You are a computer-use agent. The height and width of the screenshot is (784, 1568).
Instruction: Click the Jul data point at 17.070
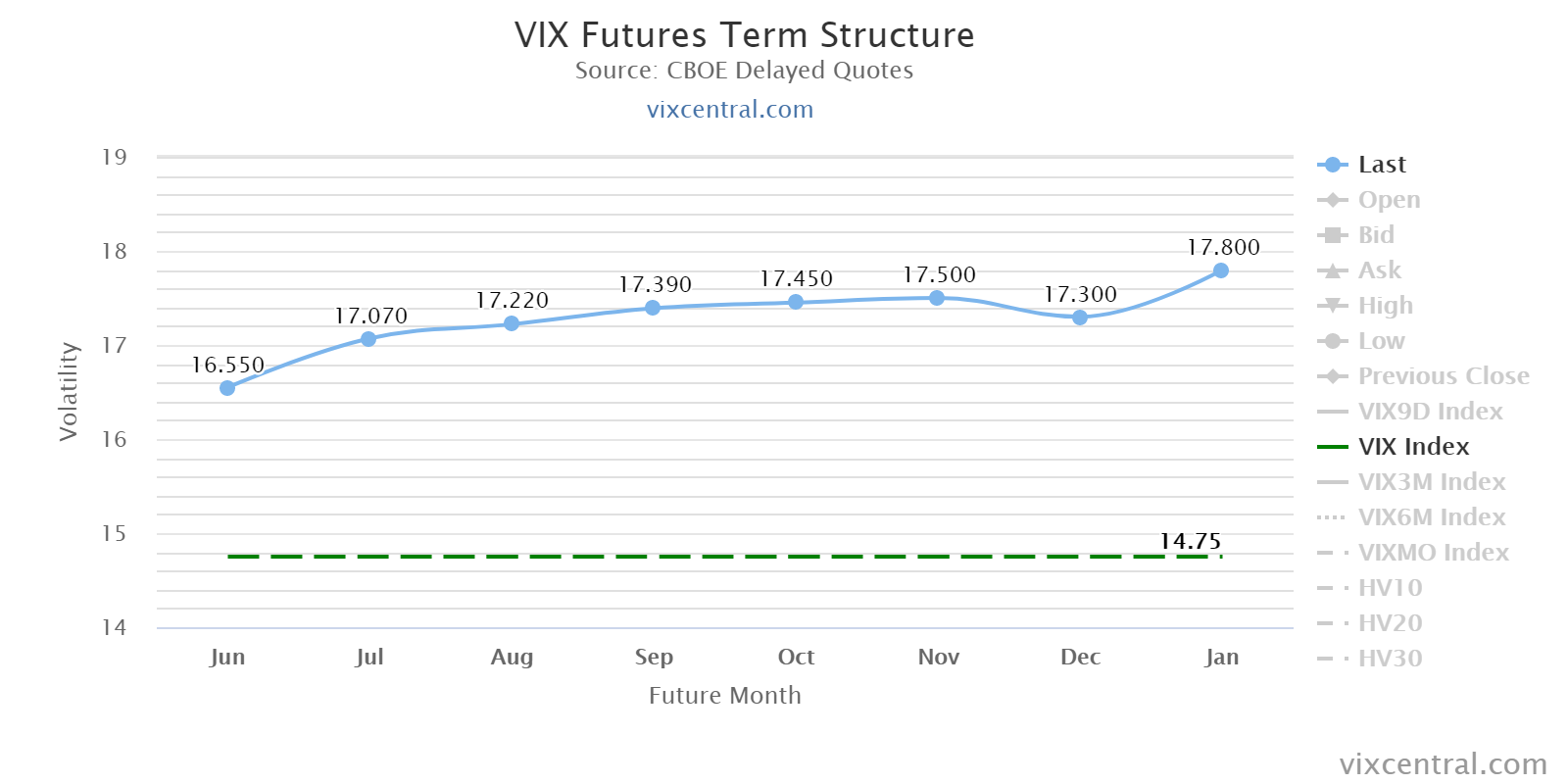368,339
